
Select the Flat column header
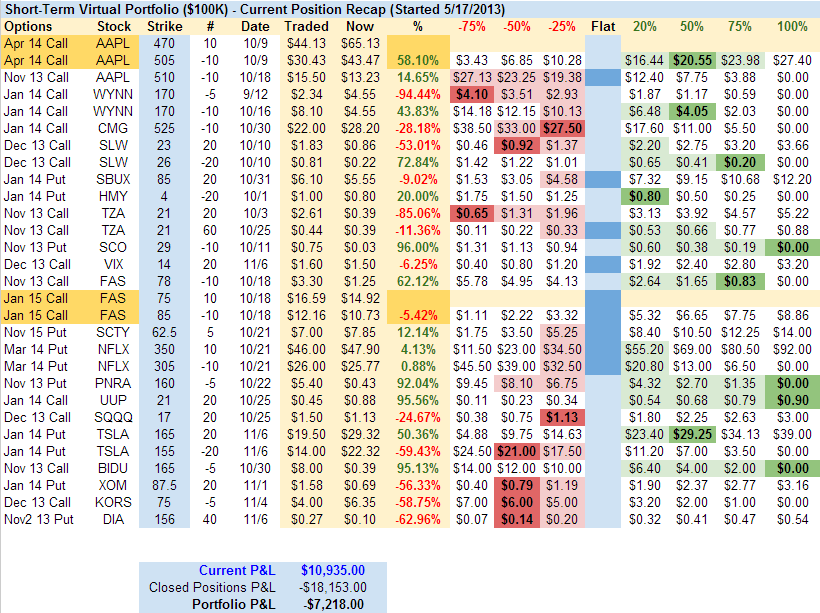tap(603, 26)
